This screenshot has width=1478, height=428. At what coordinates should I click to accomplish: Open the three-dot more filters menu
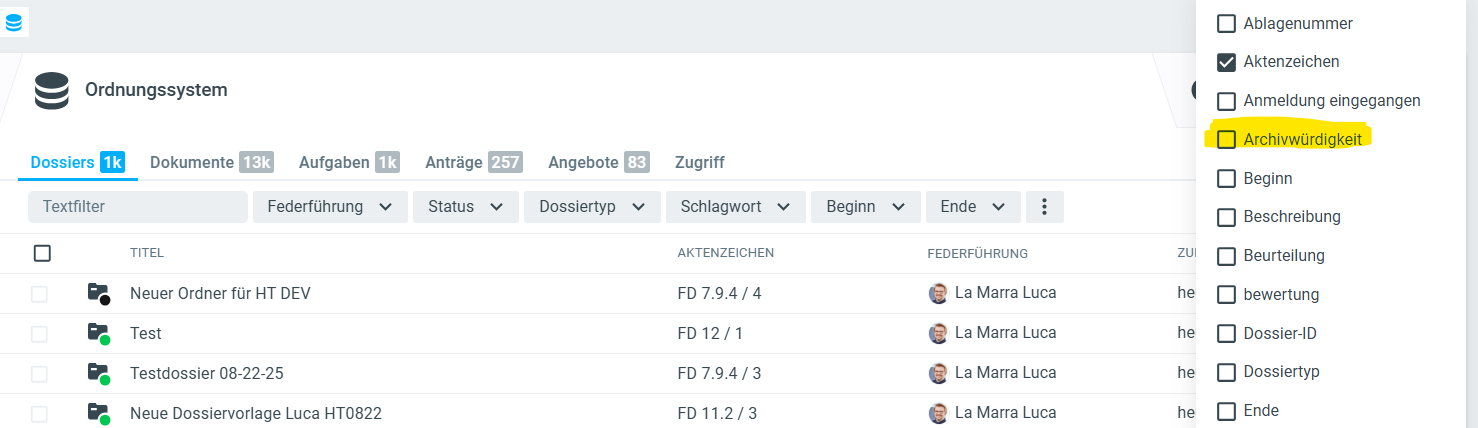coord(1044,207)
